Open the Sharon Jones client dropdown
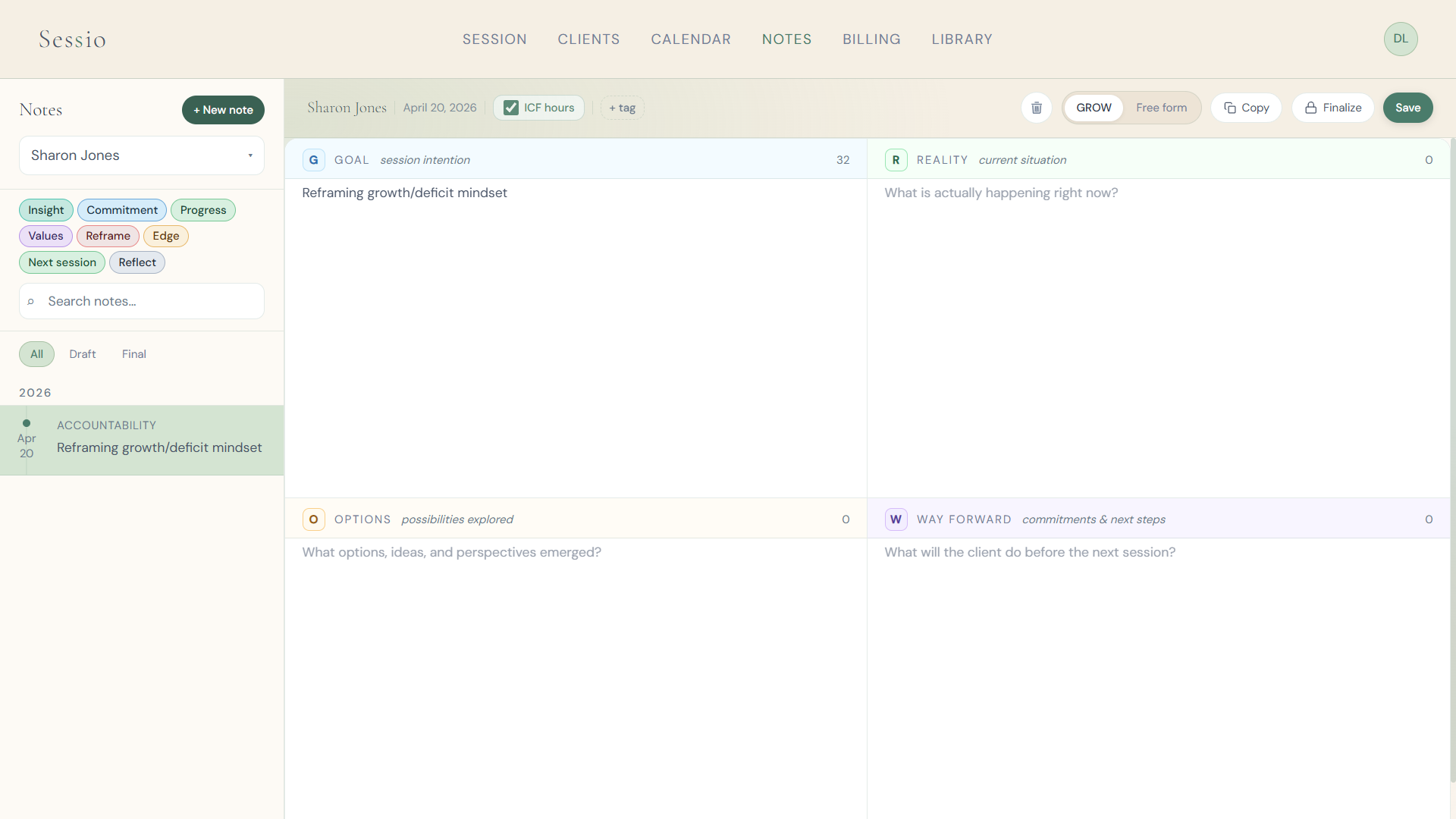Image resolution: width=1456 pixels, height=819 pixels. click(x=142, y=155)
